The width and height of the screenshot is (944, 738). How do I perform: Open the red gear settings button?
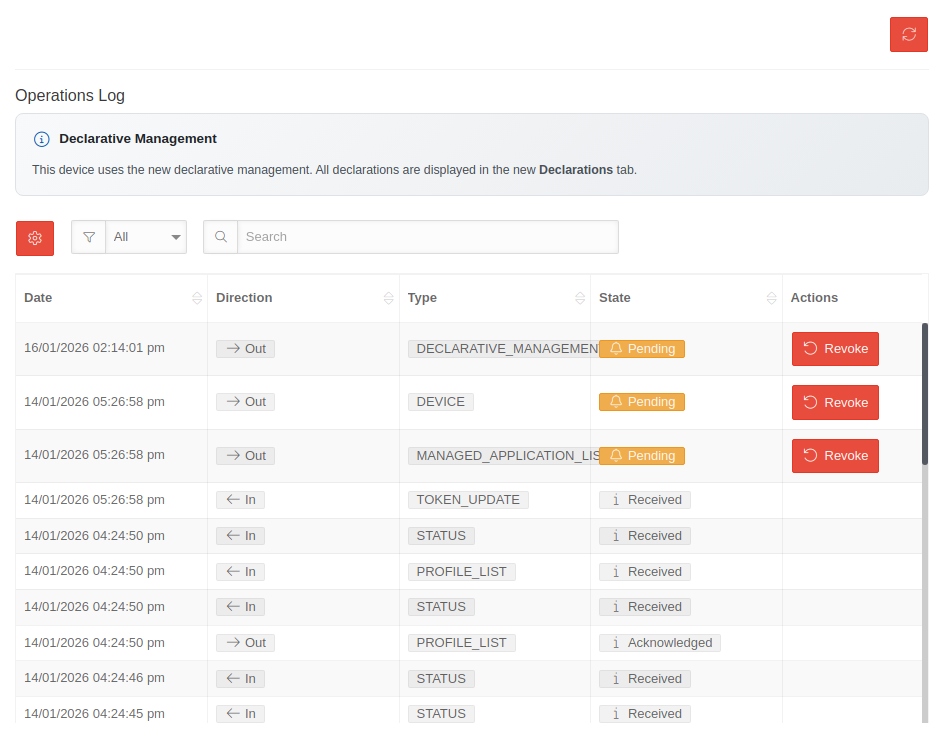[35, 238]
